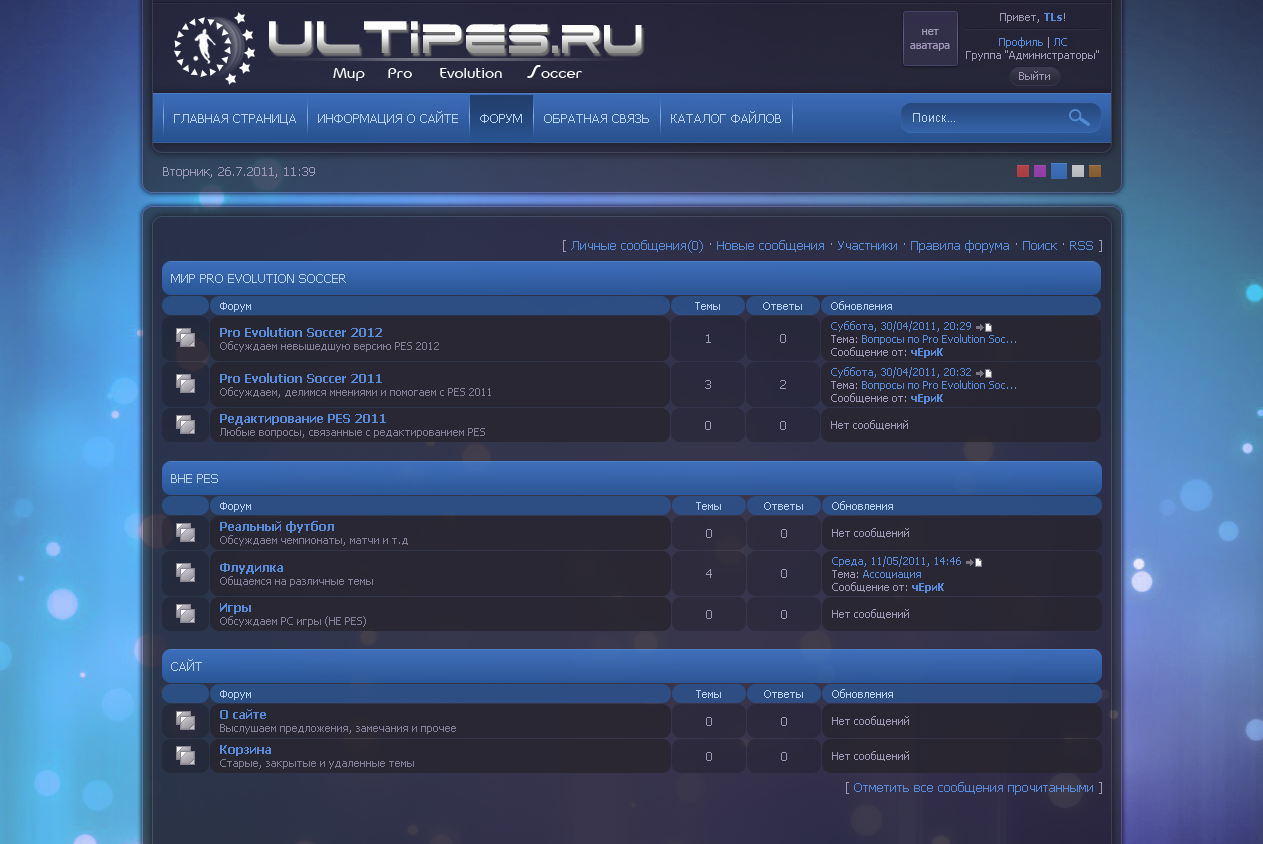Click the Корзина forum folder icon
The width and height of the screenshot is (1263, 844).
click(185, 755)
